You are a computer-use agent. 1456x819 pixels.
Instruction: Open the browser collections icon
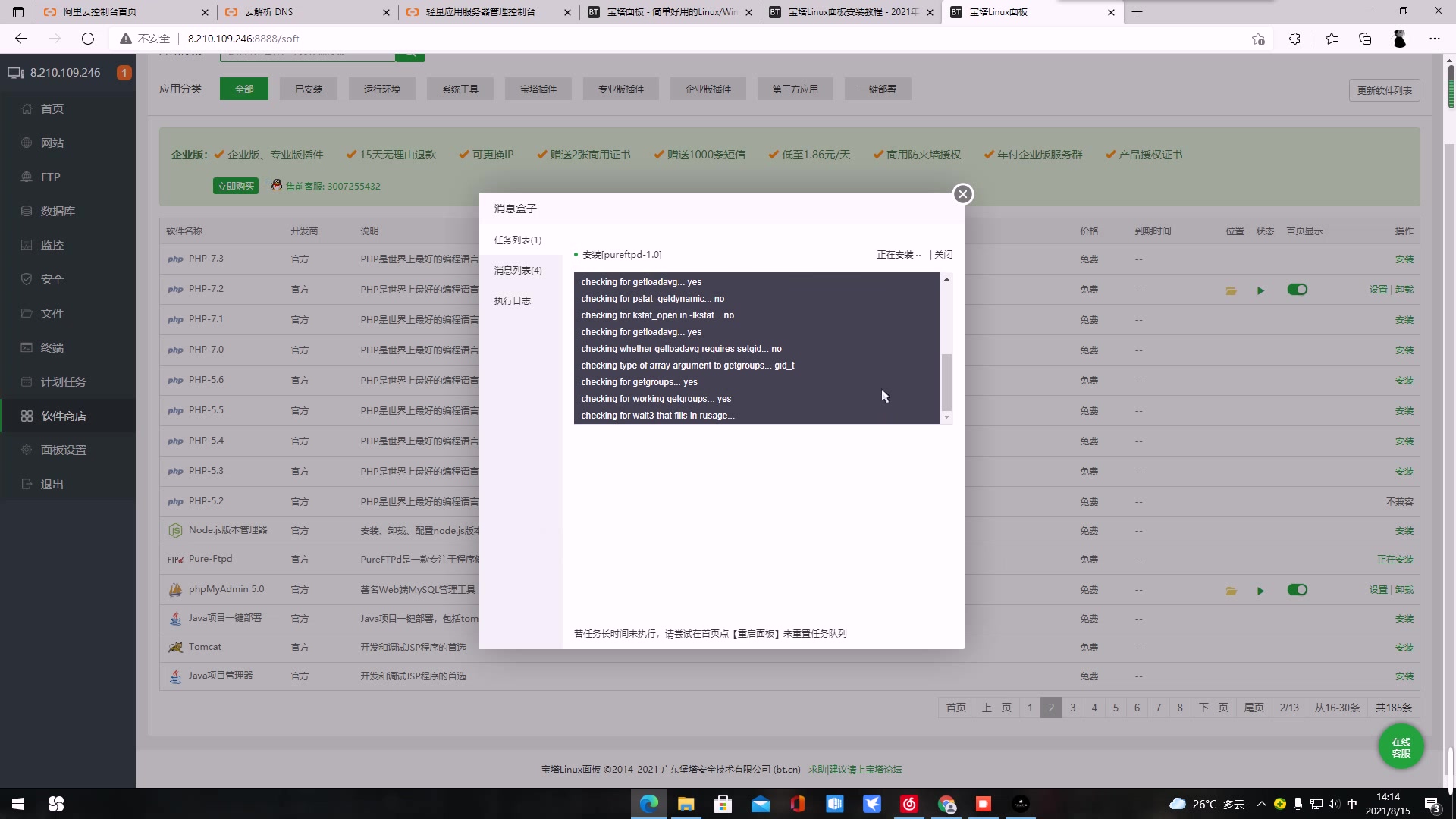[1365, 39]
